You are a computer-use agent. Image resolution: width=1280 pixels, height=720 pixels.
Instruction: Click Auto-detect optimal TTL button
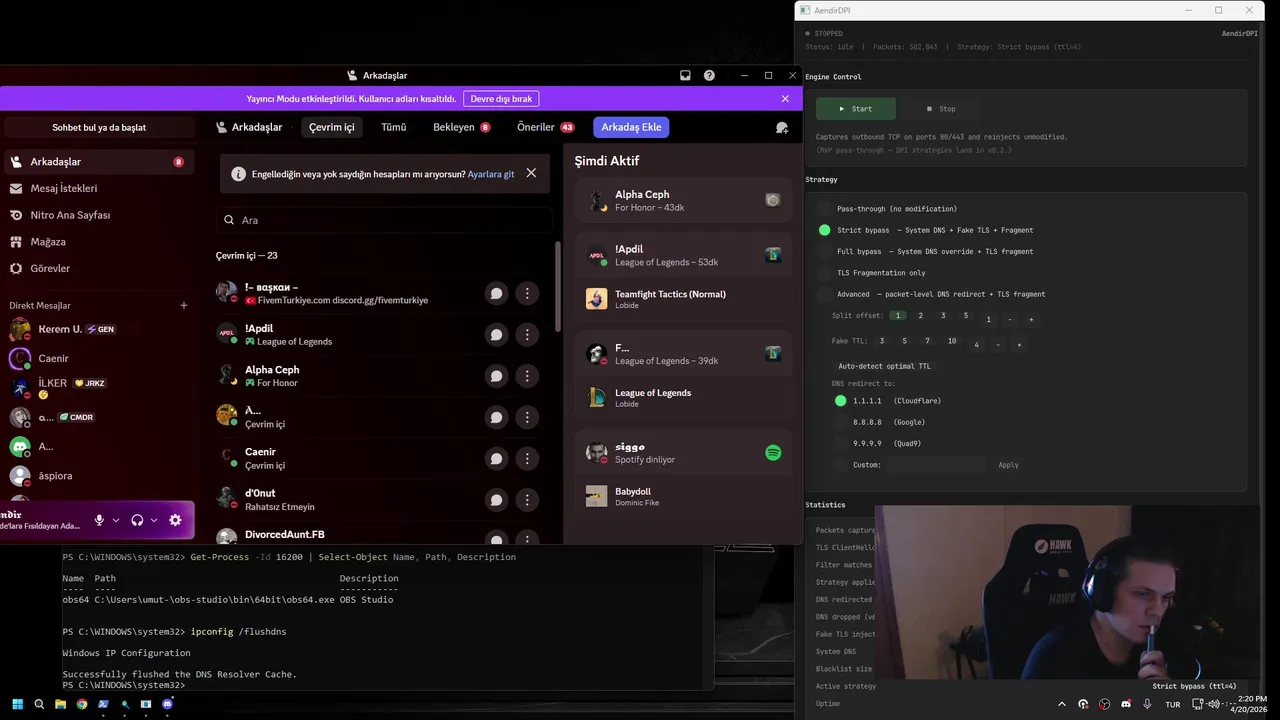point(884,366)
